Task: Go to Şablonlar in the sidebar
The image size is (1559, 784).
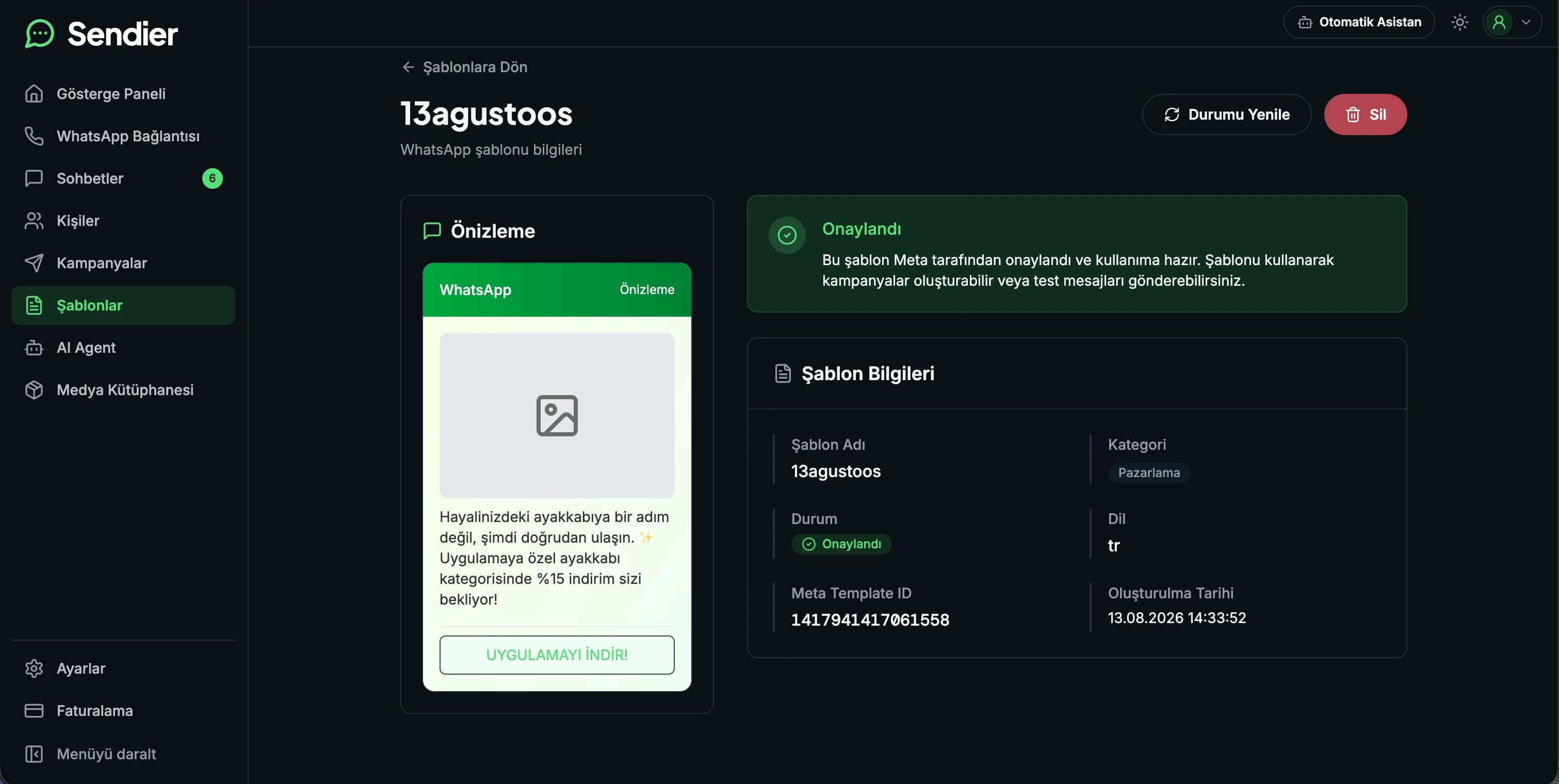Action: tap(123, 305)
